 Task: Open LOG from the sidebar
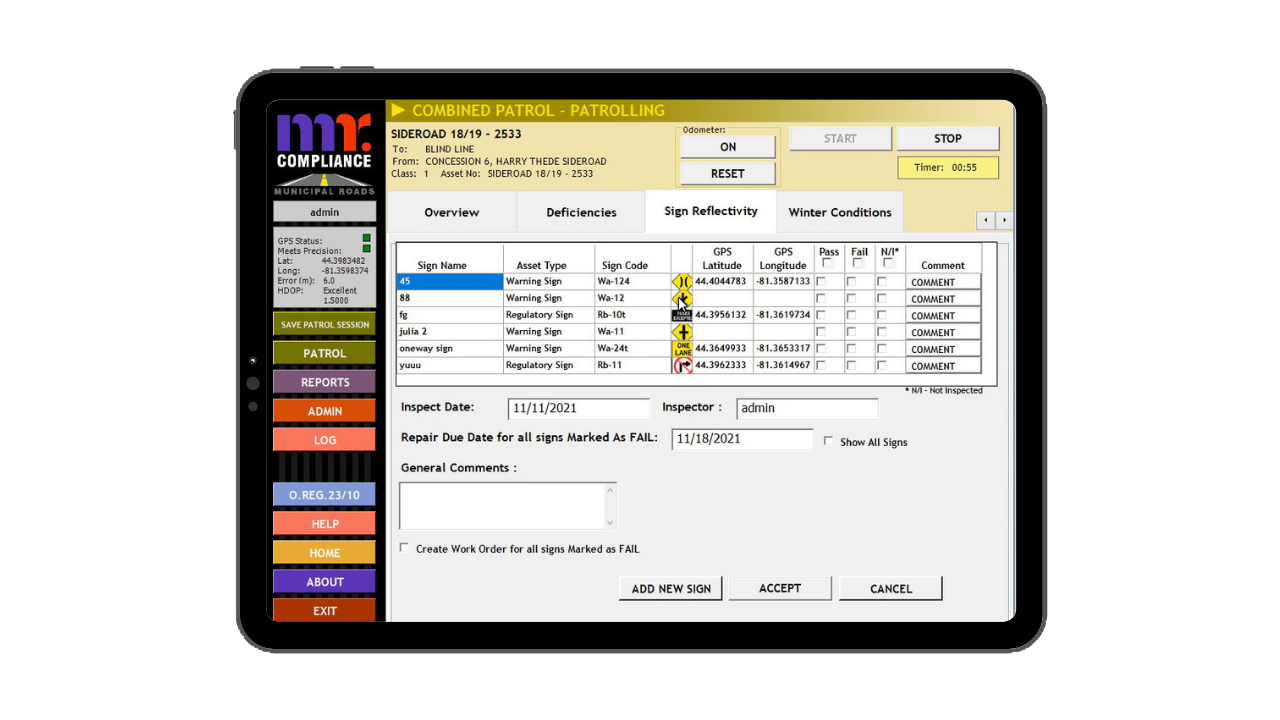click(x=324, y=440)
